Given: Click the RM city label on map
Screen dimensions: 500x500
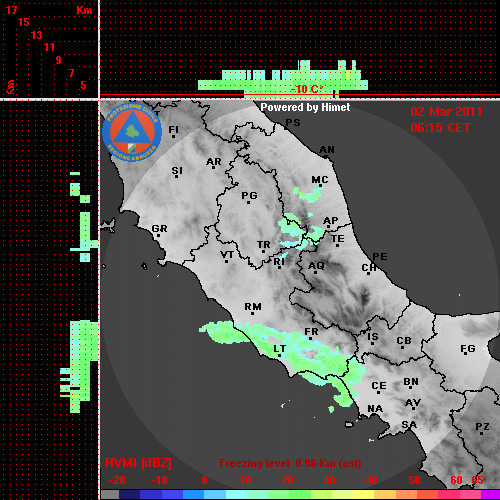Looking at the screenshot, I should 253,306.
